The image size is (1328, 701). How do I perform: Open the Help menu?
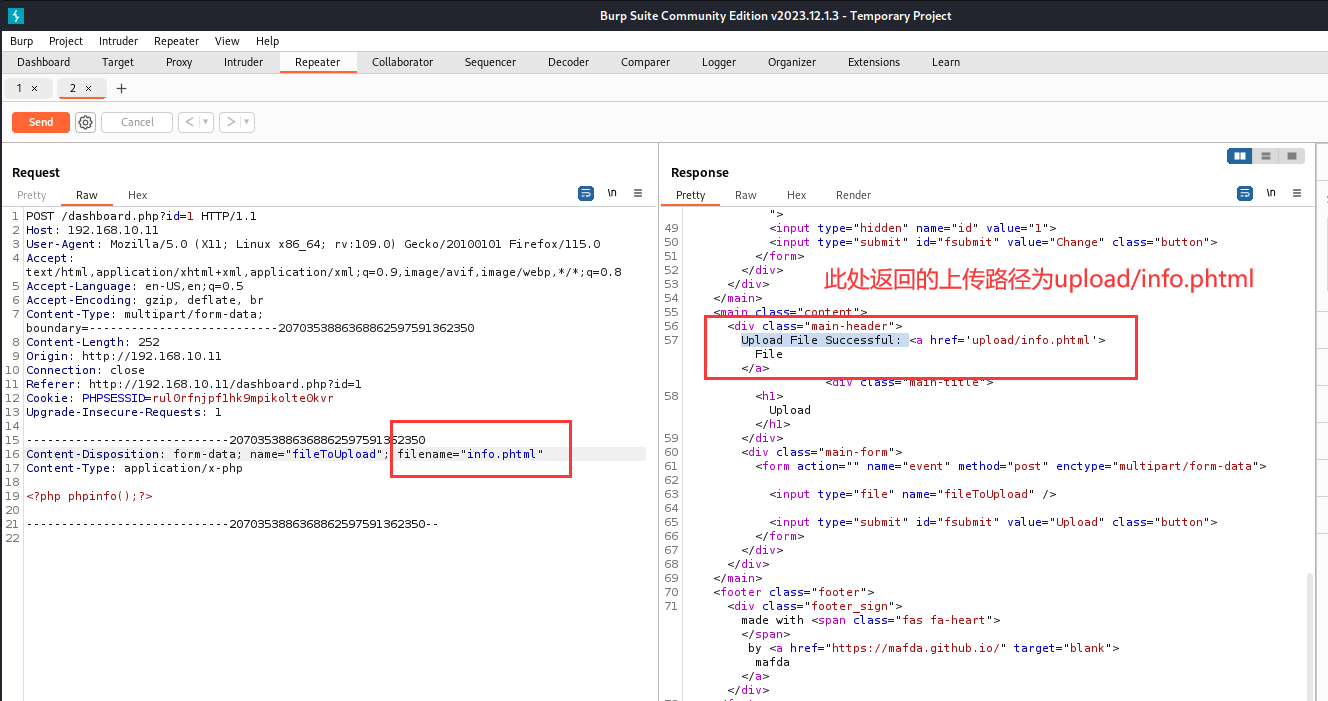point(267,41)
